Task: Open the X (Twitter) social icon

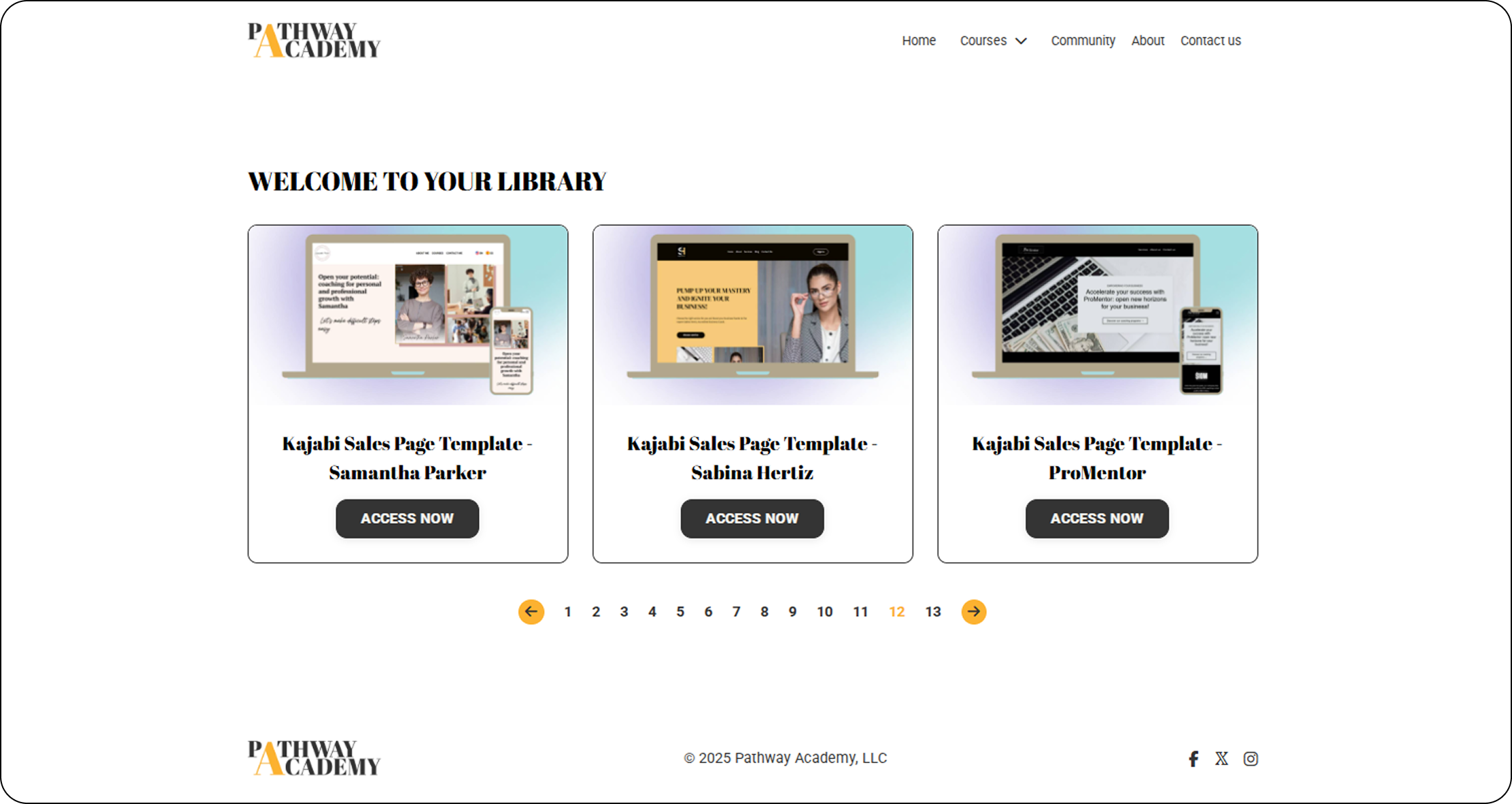Action: click(1222, 758)
